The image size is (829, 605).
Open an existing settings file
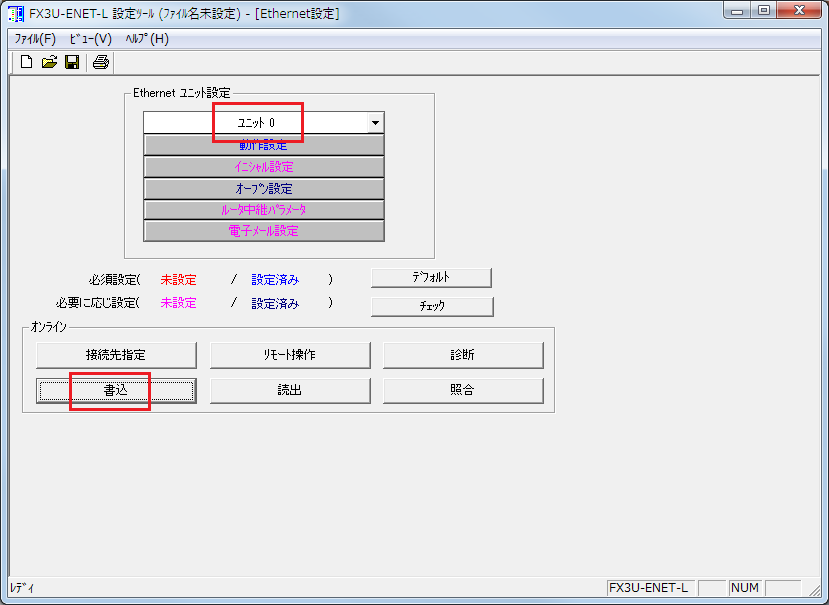click(x=48, y=61)
